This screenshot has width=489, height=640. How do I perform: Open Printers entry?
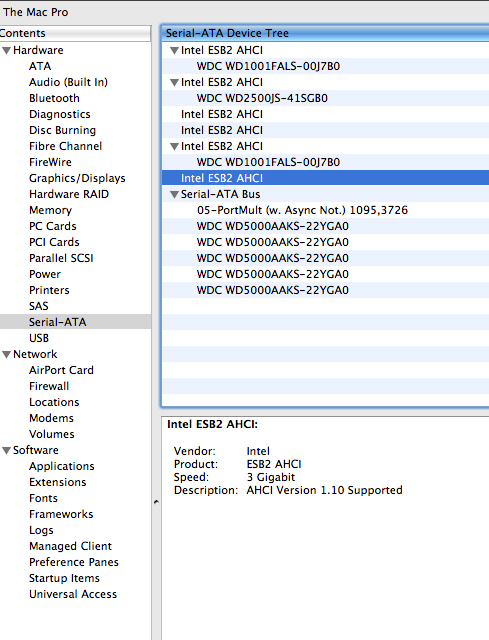pos(49,290)
